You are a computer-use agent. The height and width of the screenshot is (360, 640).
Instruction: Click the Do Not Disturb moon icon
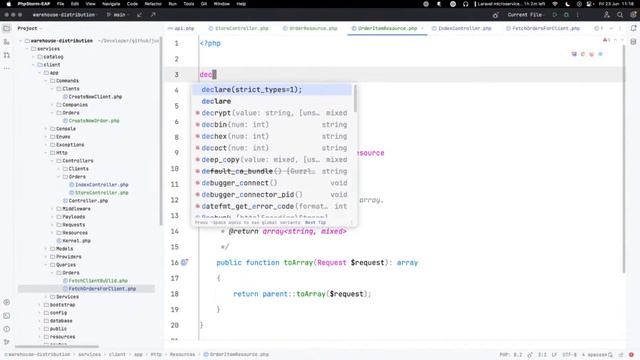567,4
